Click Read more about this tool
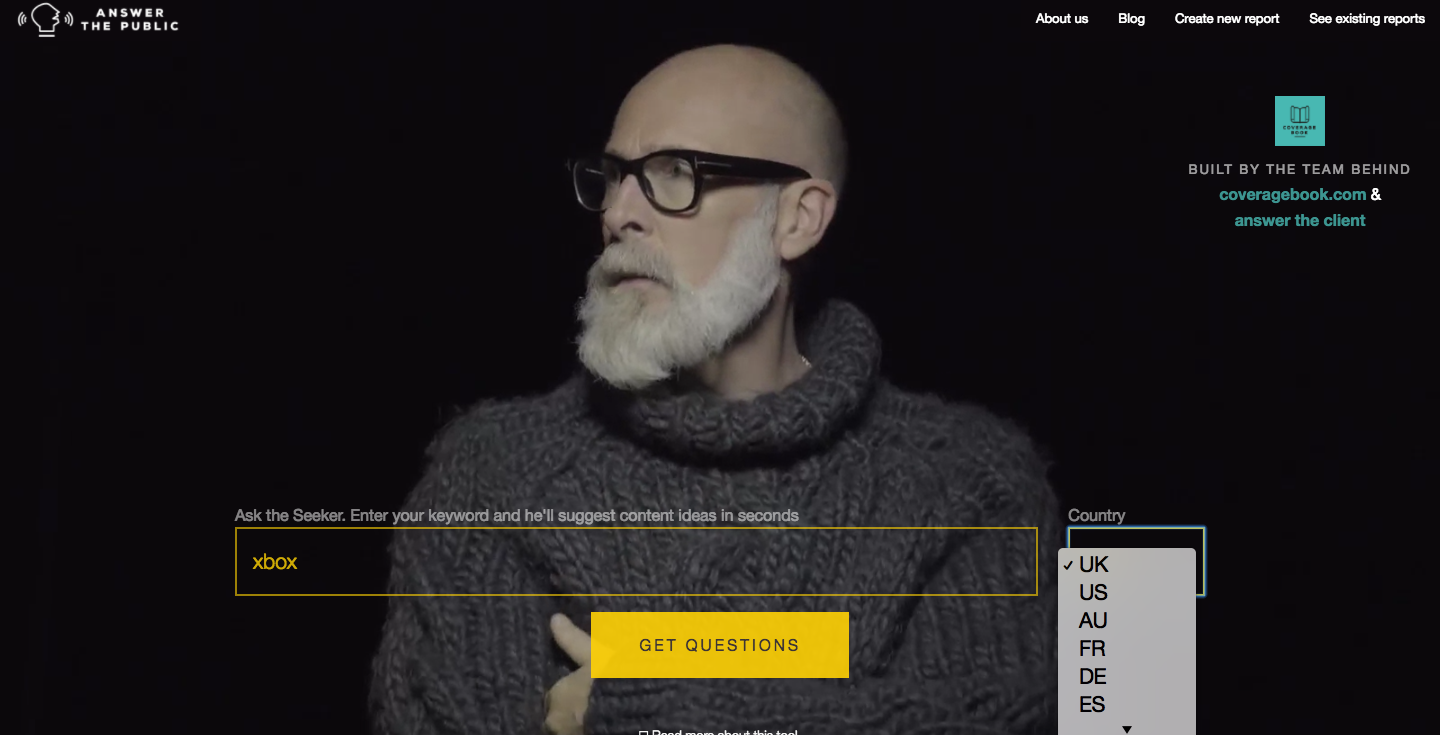 coord(718,732)
